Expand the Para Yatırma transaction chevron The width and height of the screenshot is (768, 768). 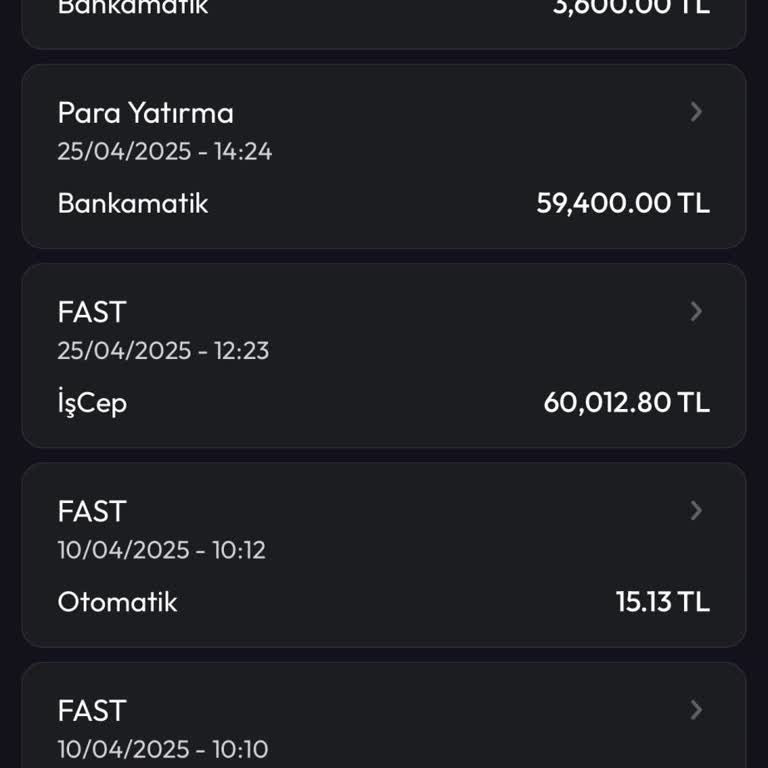[x=696, y=113]
